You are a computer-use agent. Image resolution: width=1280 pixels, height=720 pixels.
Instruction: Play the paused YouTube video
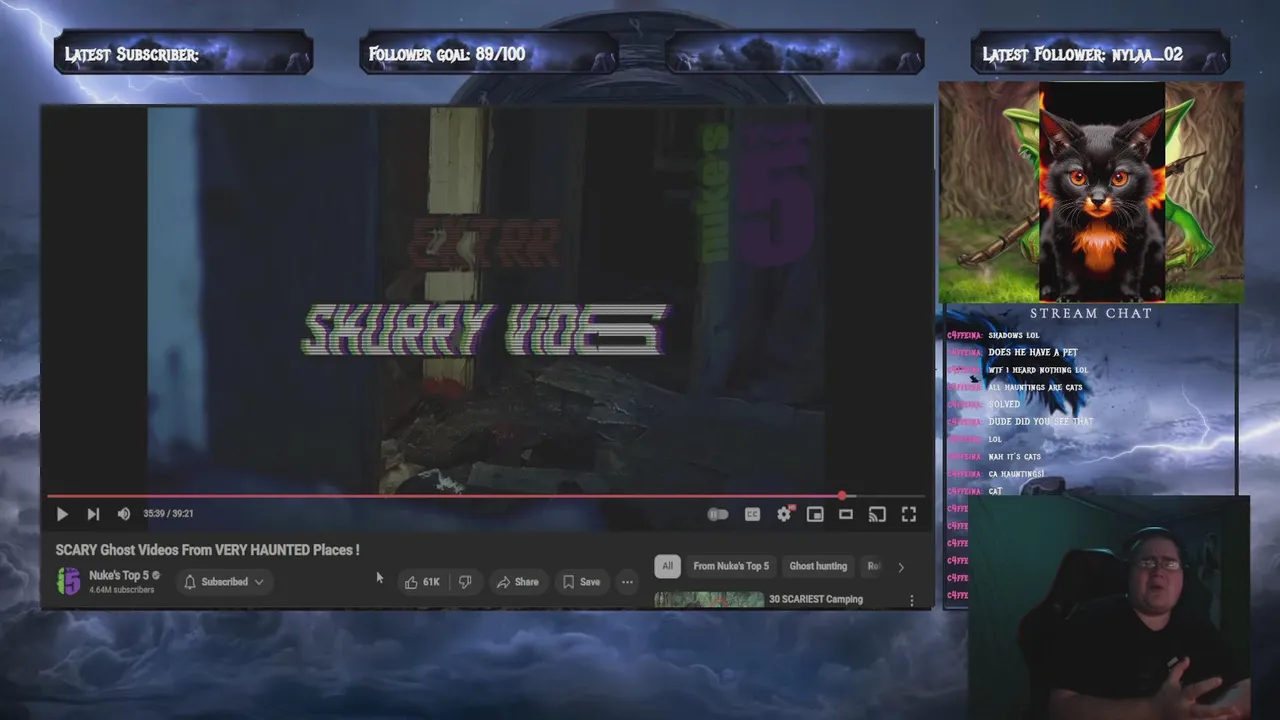pos(62,514)
